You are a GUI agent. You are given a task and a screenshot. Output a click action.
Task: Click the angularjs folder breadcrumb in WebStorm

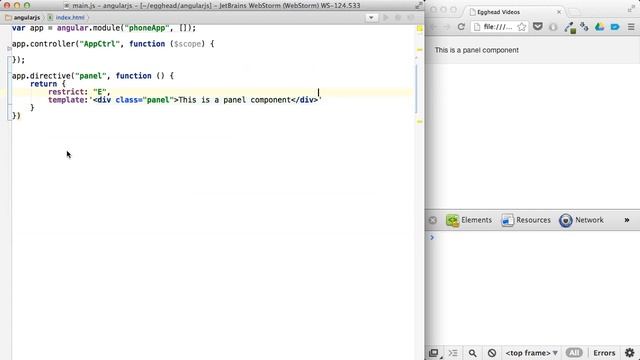23,18
